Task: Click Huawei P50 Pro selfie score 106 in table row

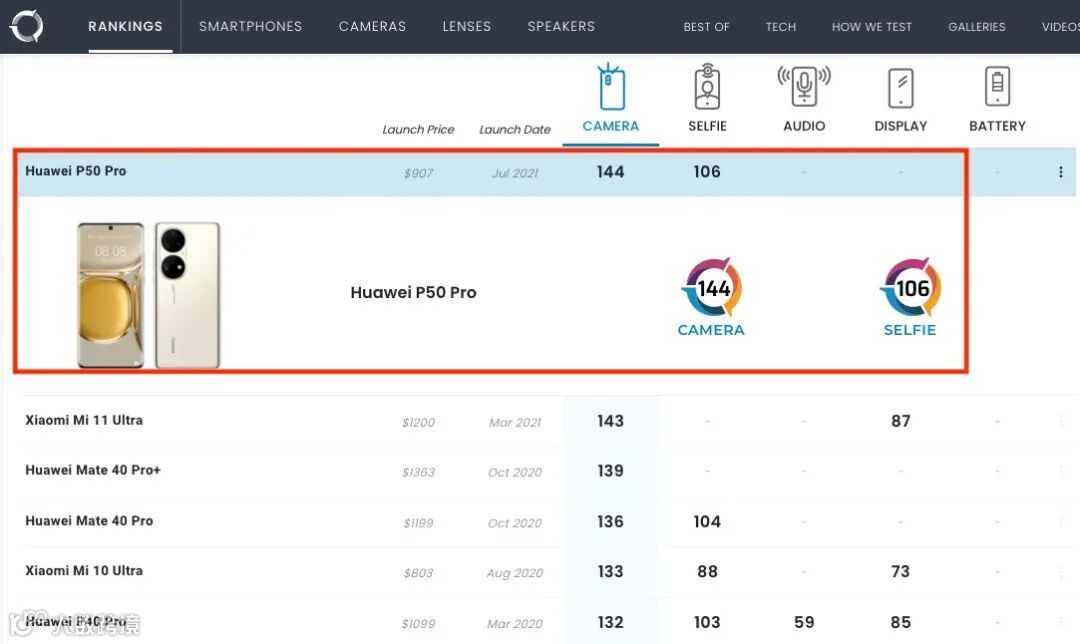Action: 707,172
